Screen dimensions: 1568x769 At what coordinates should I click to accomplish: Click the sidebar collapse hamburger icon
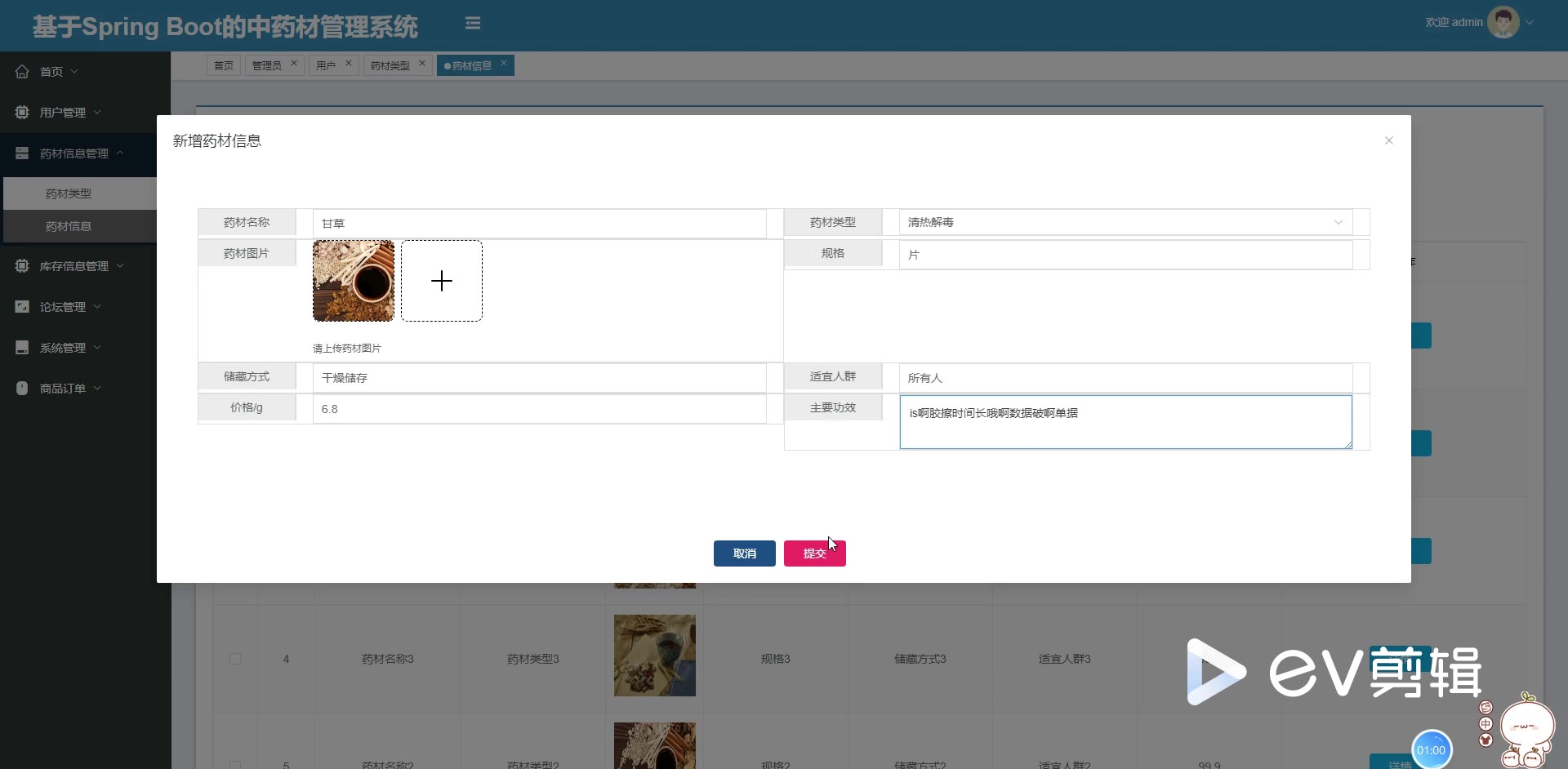473,24
